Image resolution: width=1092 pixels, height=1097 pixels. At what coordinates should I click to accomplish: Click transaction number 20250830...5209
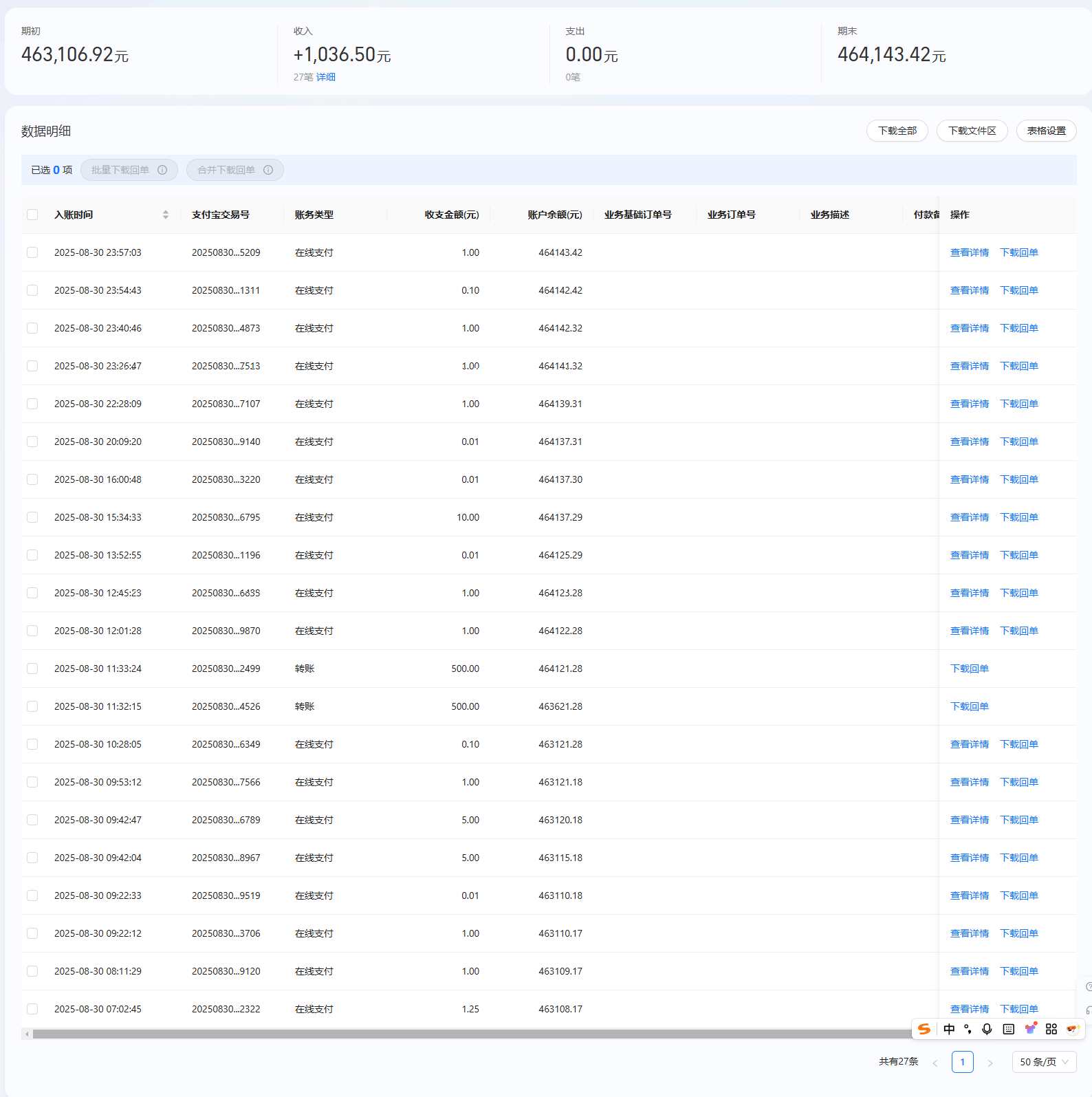[x=226, y=252]
